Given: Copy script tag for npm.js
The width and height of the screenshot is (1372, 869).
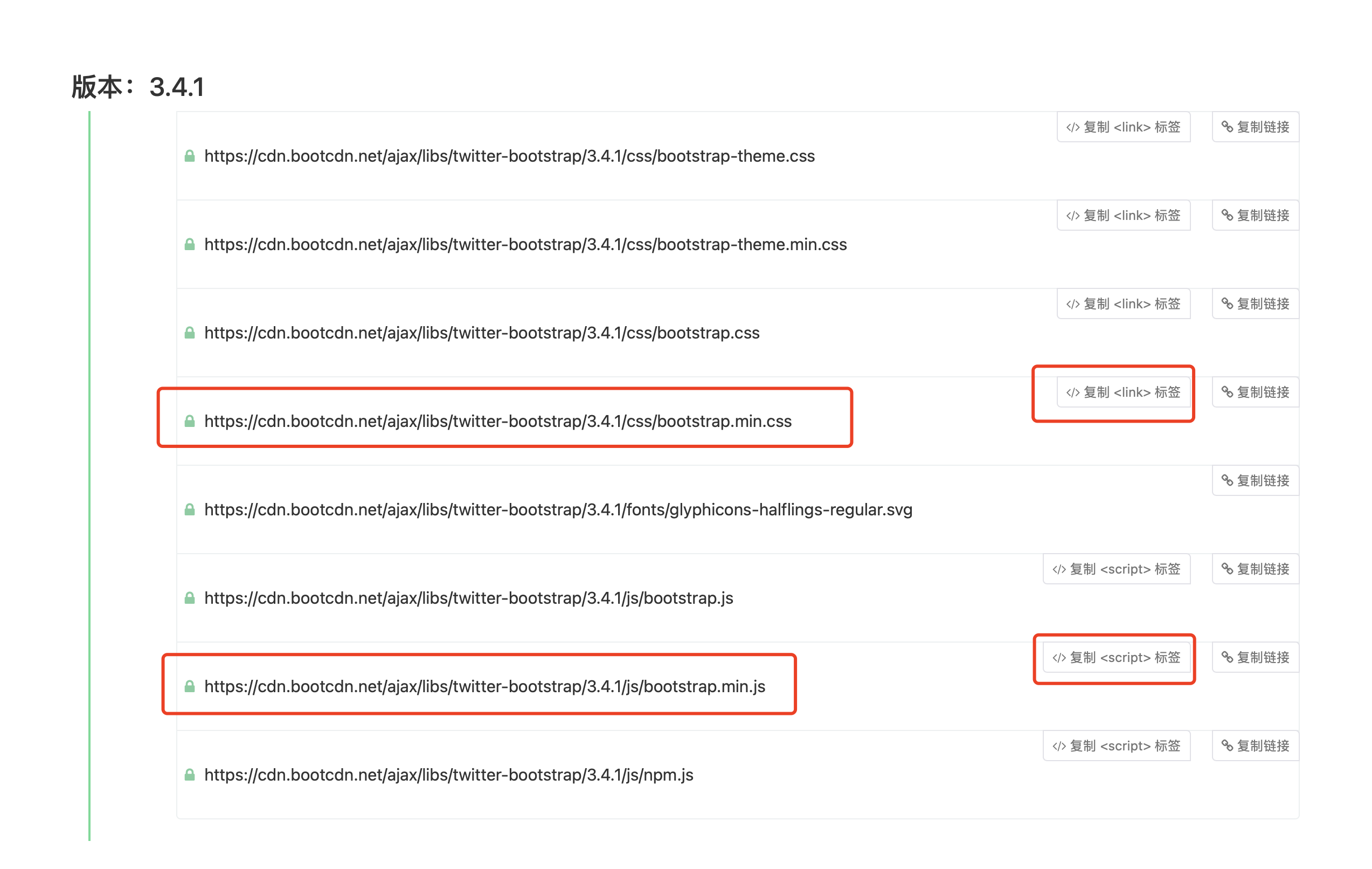Looking at the screenshot, I should (1116, 746).
